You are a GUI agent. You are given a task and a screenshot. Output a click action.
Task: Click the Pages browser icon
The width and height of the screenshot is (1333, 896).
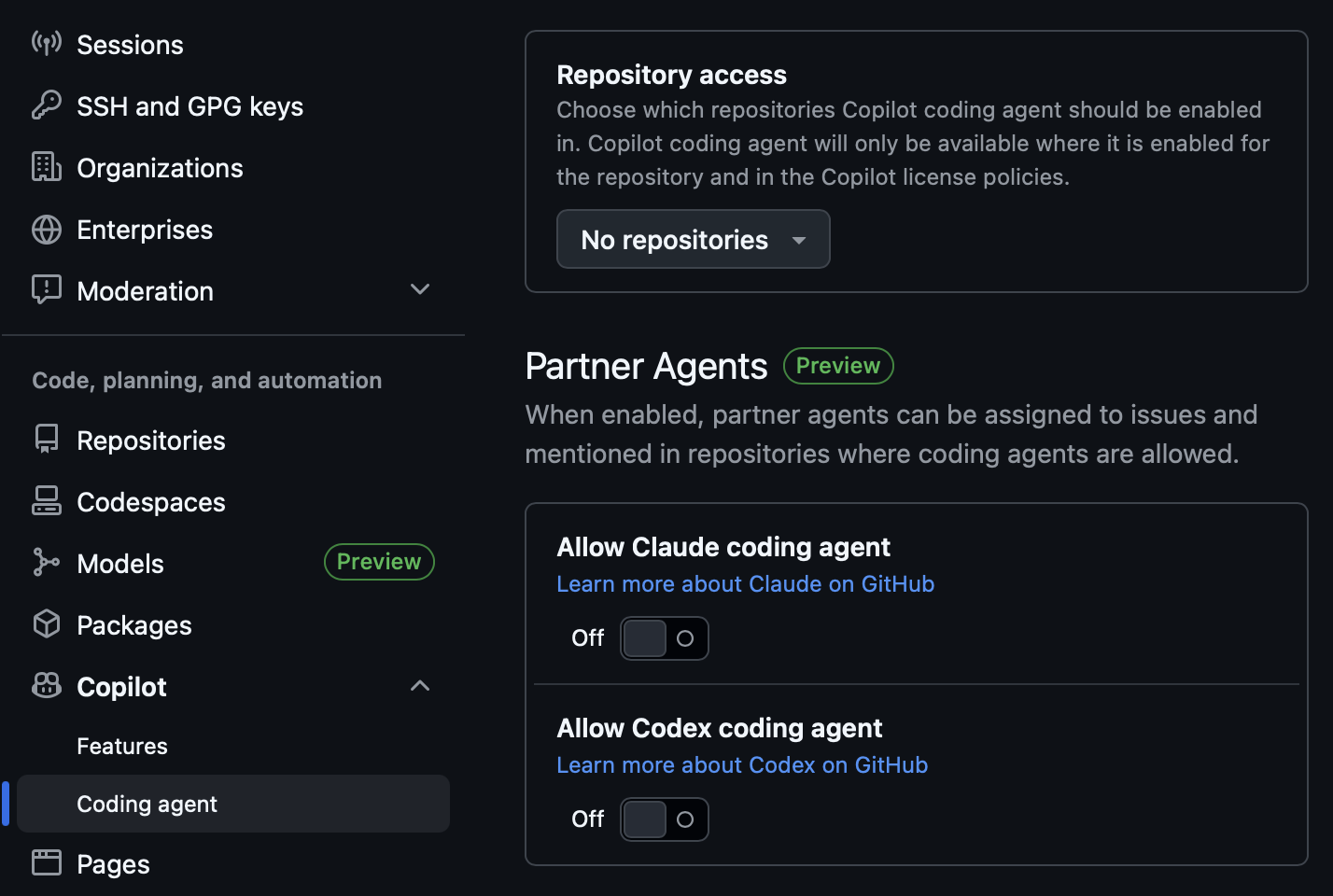(46, 863)
